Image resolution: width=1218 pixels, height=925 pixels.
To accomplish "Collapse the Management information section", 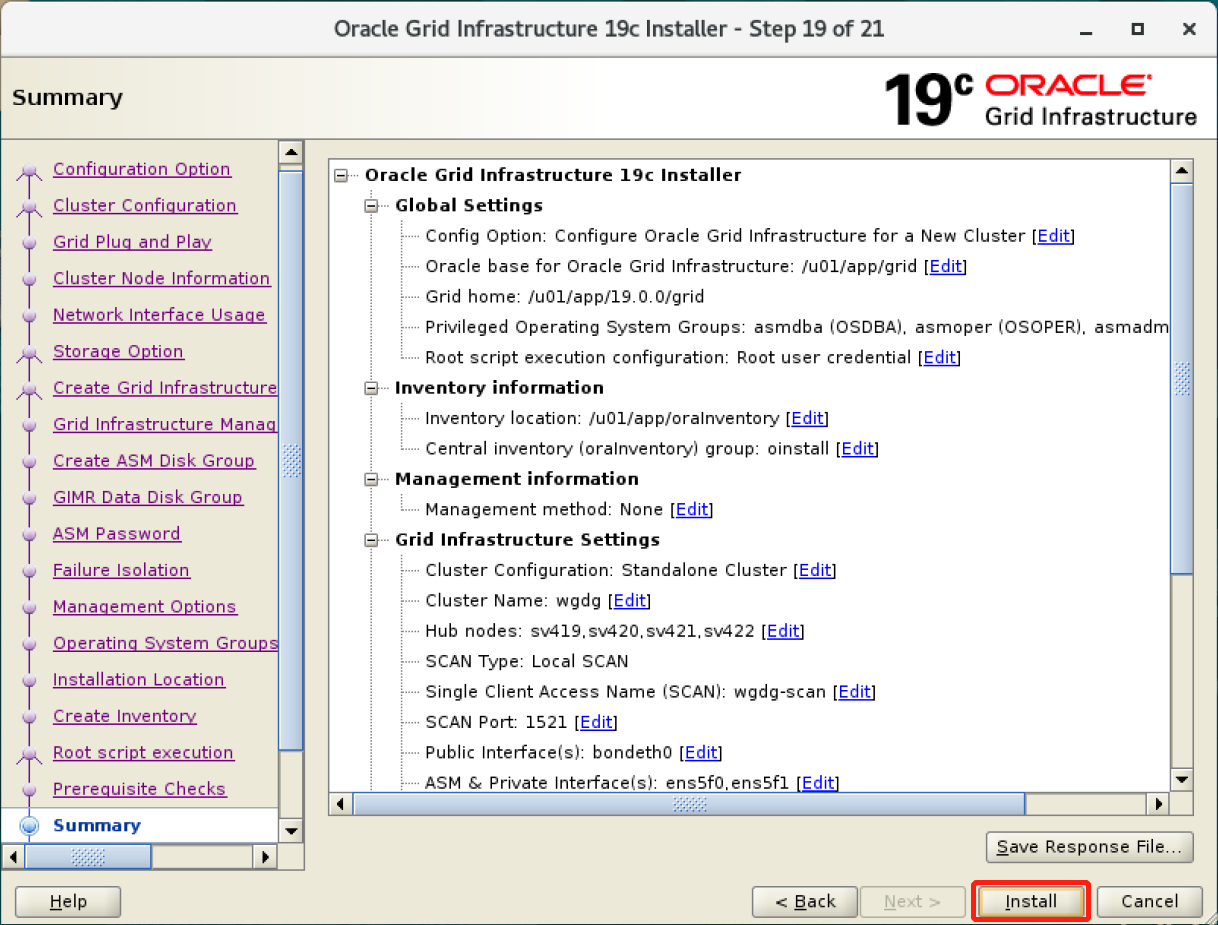I will pyautogui.click(x=371, y=479).
